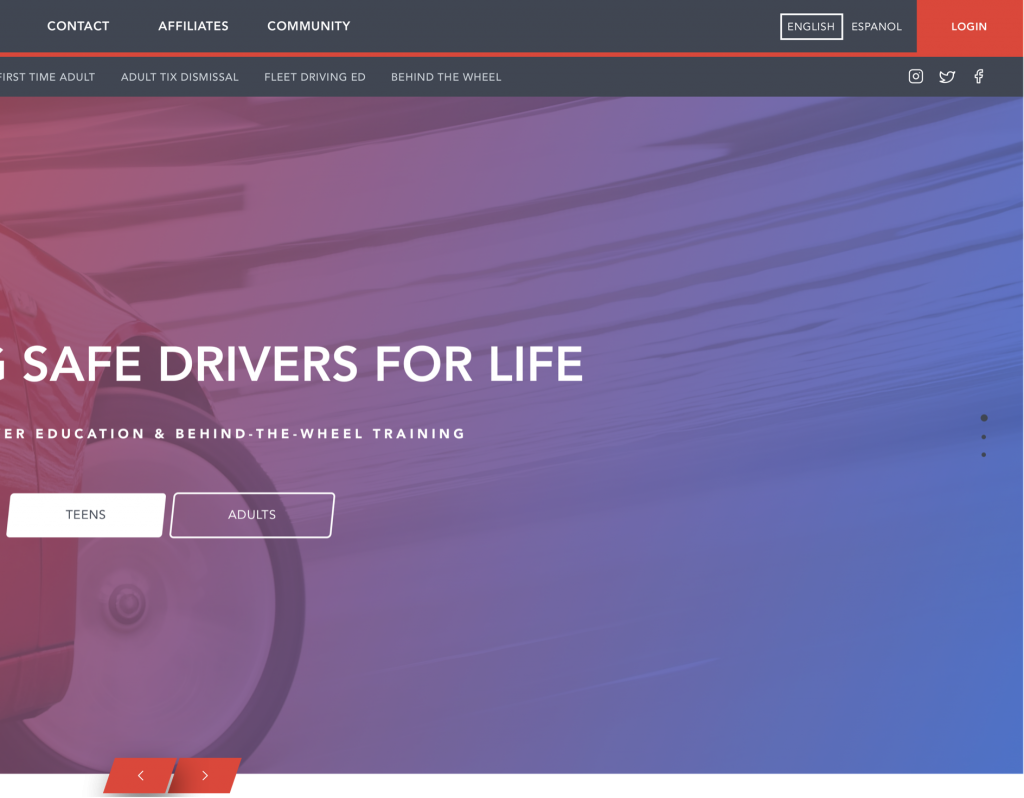Advance to next slide using right arrow

[x=205, y=776]
